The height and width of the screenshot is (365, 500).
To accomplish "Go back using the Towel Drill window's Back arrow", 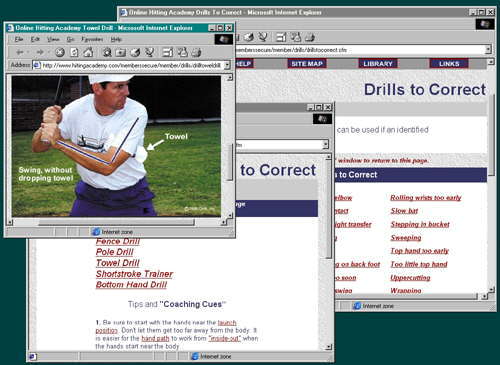I will click(x=20, y=52).
